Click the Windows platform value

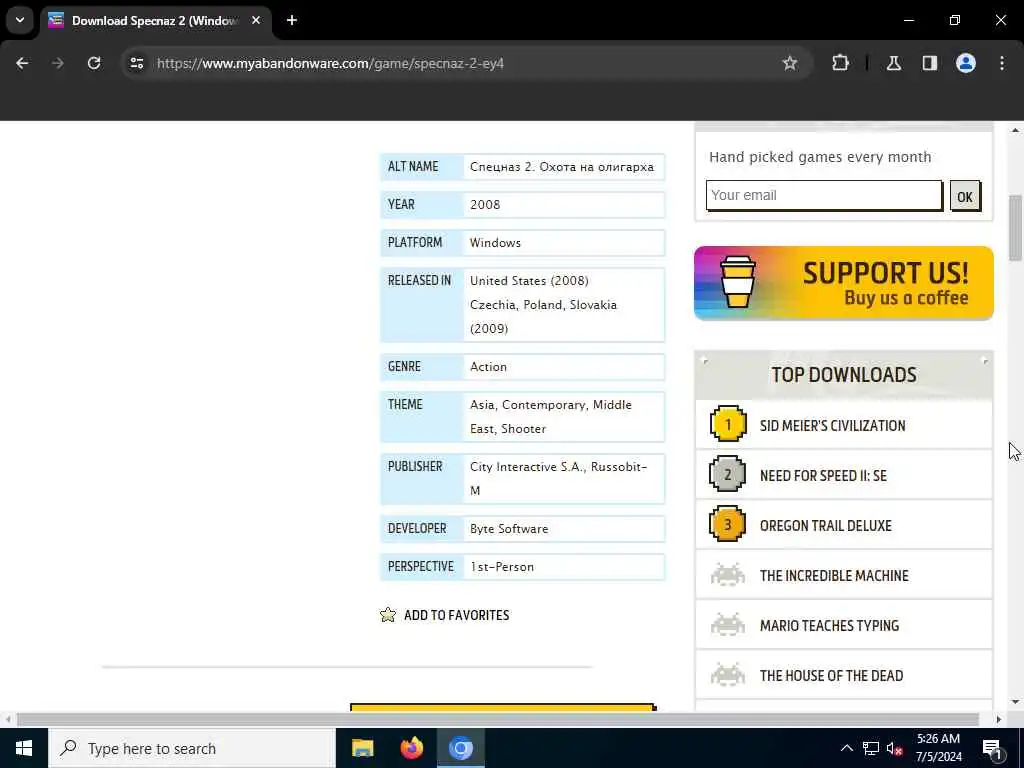pyautogui.click(x=495, y=242)
